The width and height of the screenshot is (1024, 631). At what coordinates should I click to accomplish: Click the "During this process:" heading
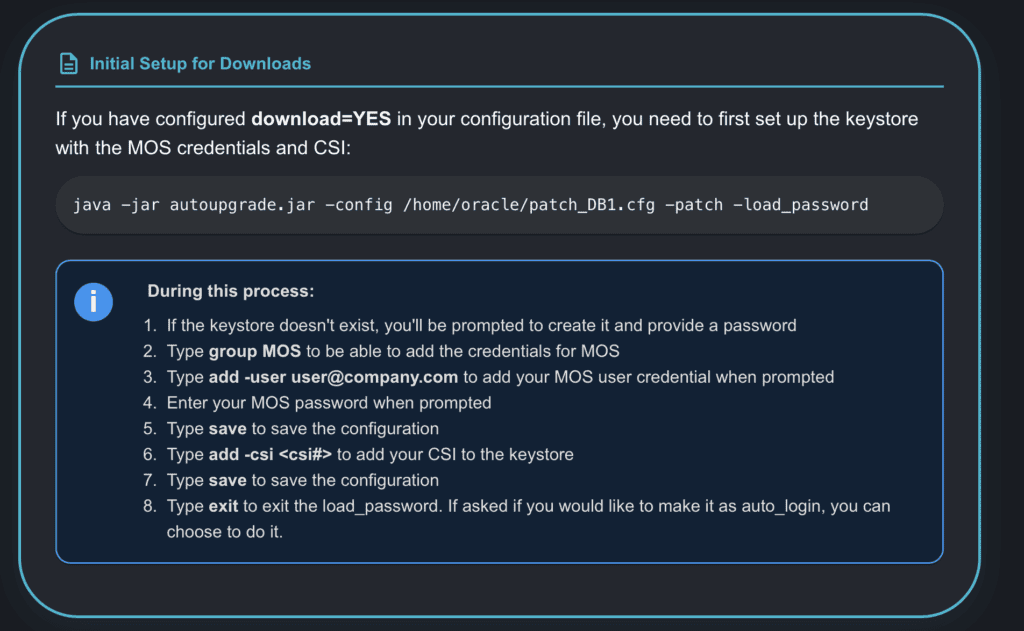click(231, 292)
